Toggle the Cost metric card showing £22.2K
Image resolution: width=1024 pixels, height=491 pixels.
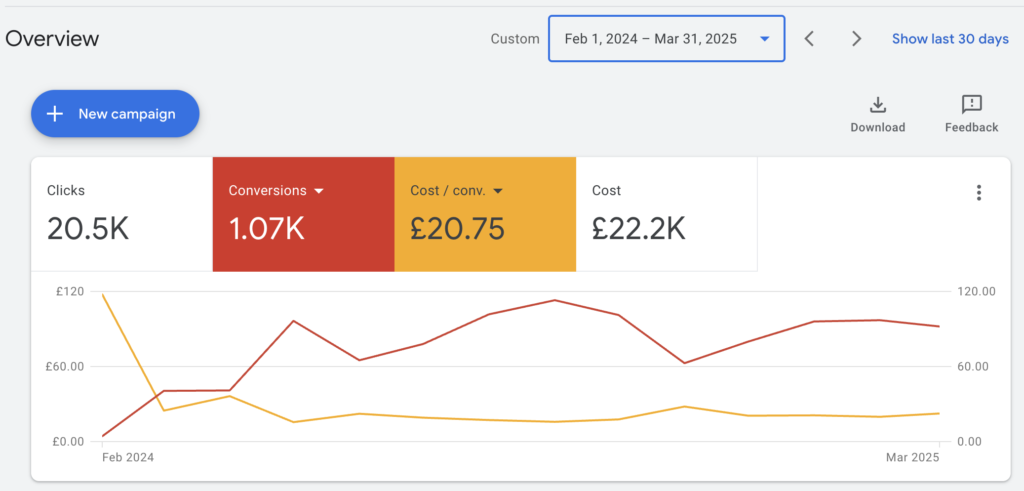(x=666, y=214)
